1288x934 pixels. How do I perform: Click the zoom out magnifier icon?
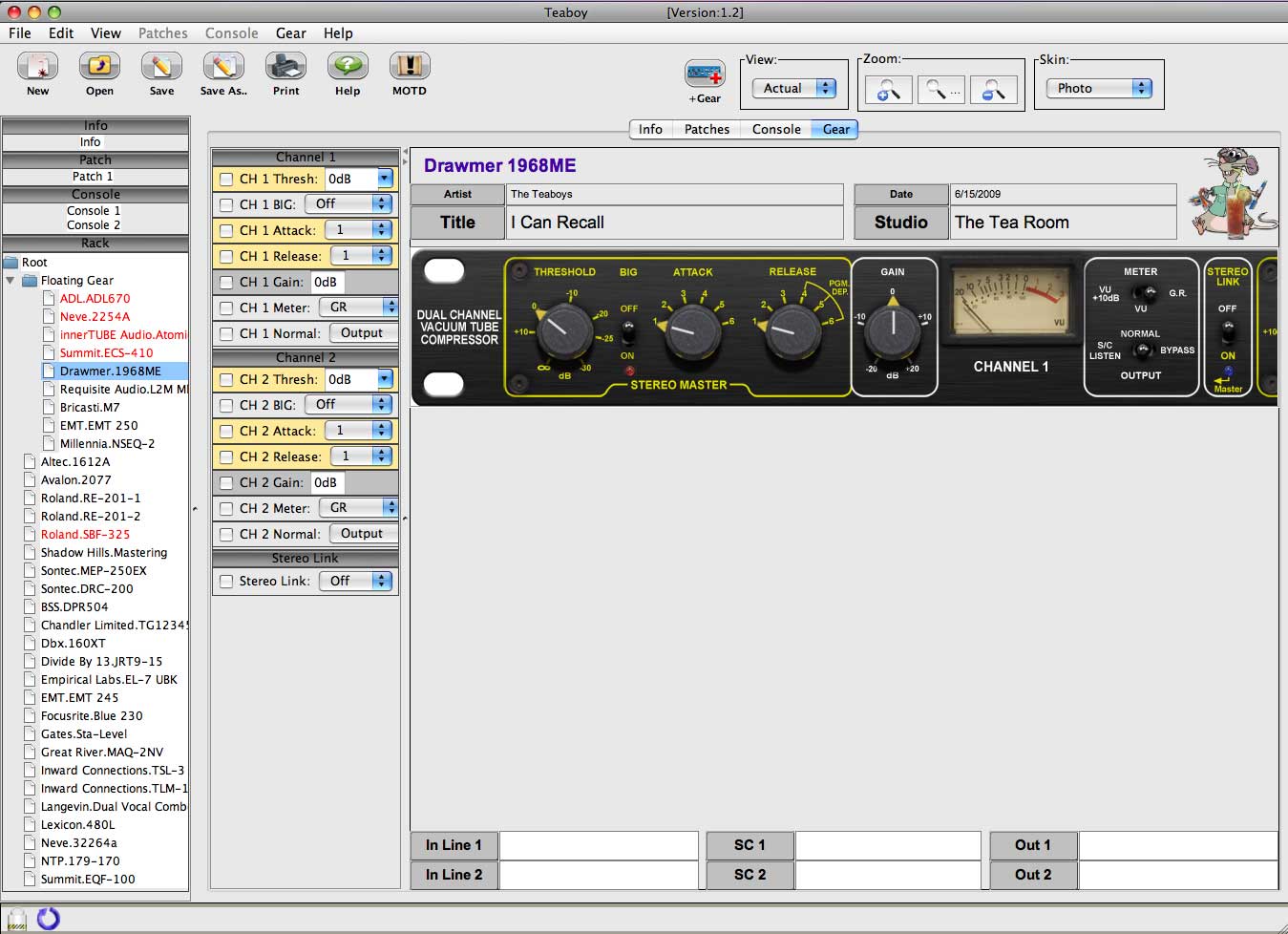(x=993, y=90)
